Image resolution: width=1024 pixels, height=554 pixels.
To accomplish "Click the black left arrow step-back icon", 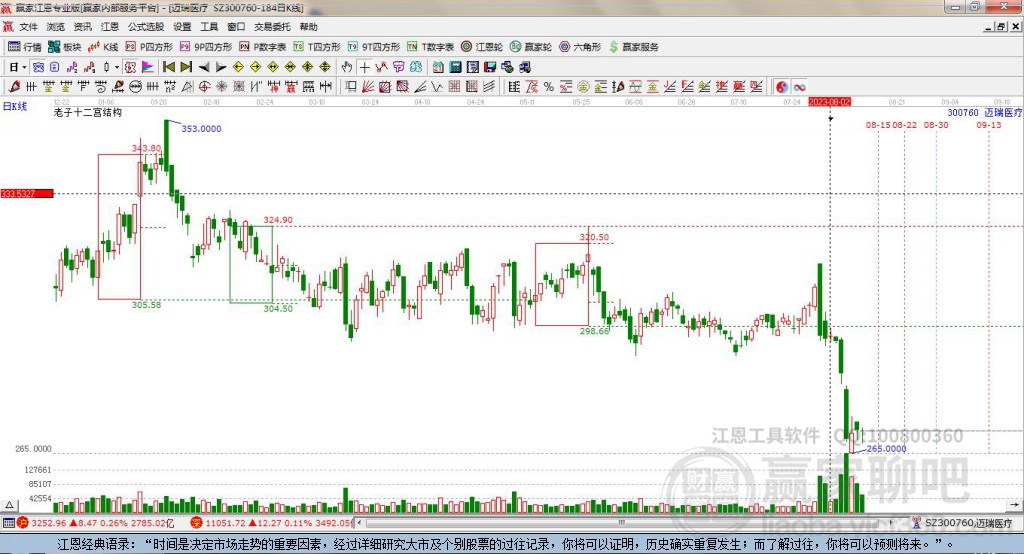I will pyautogui.click(x=204, y=67).
